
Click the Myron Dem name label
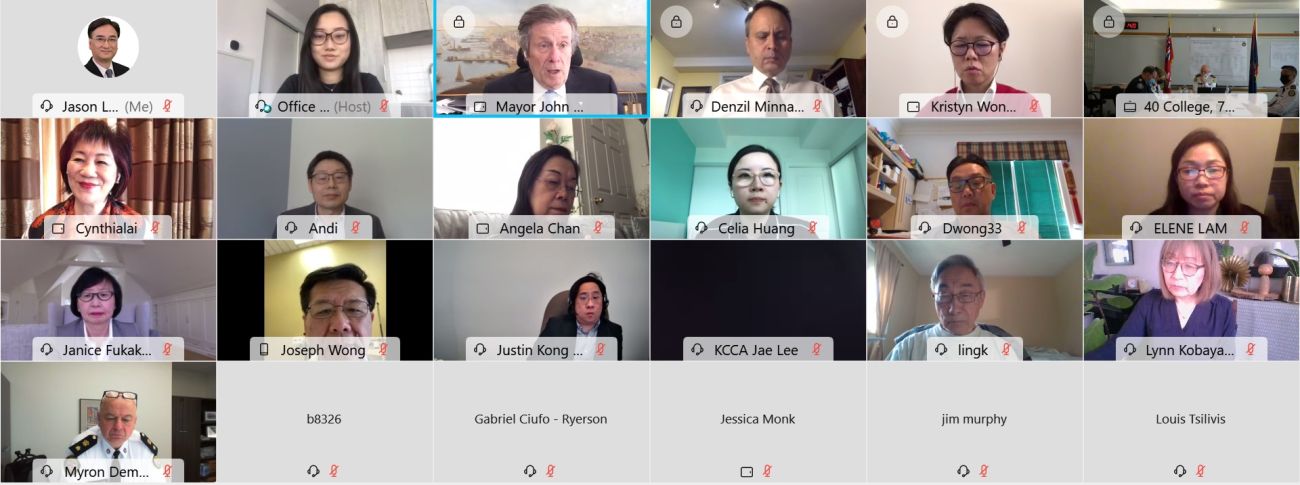pos(108,471)
